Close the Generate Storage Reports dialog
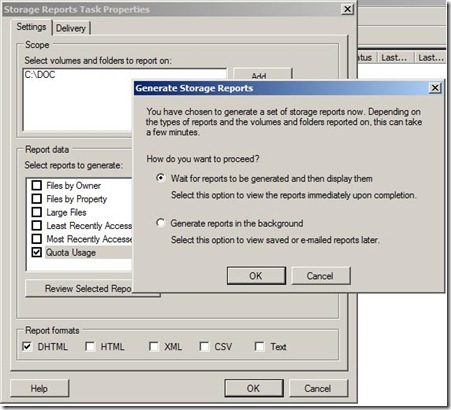 [435, 88]
